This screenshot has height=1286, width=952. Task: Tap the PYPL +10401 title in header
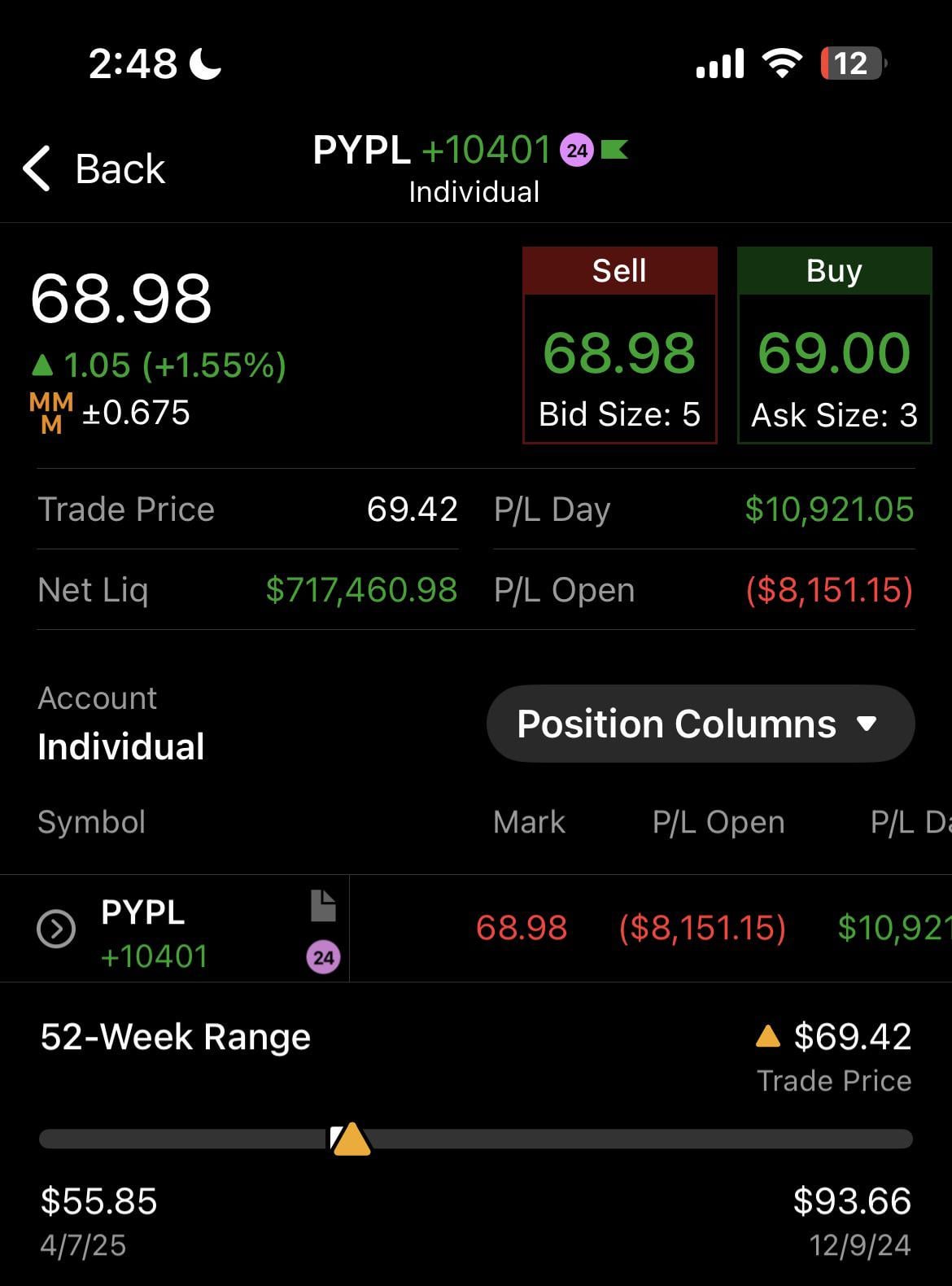point(432,151)
